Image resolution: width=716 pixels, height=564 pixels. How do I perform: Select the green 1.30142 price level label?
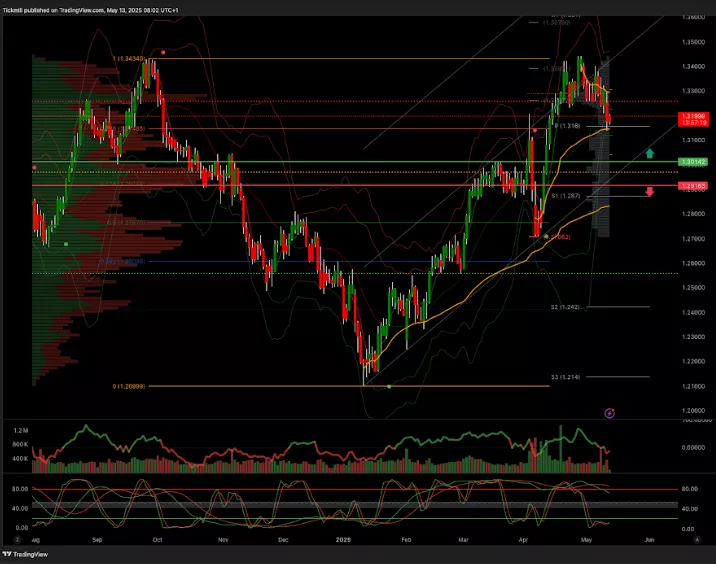(691, 161)
